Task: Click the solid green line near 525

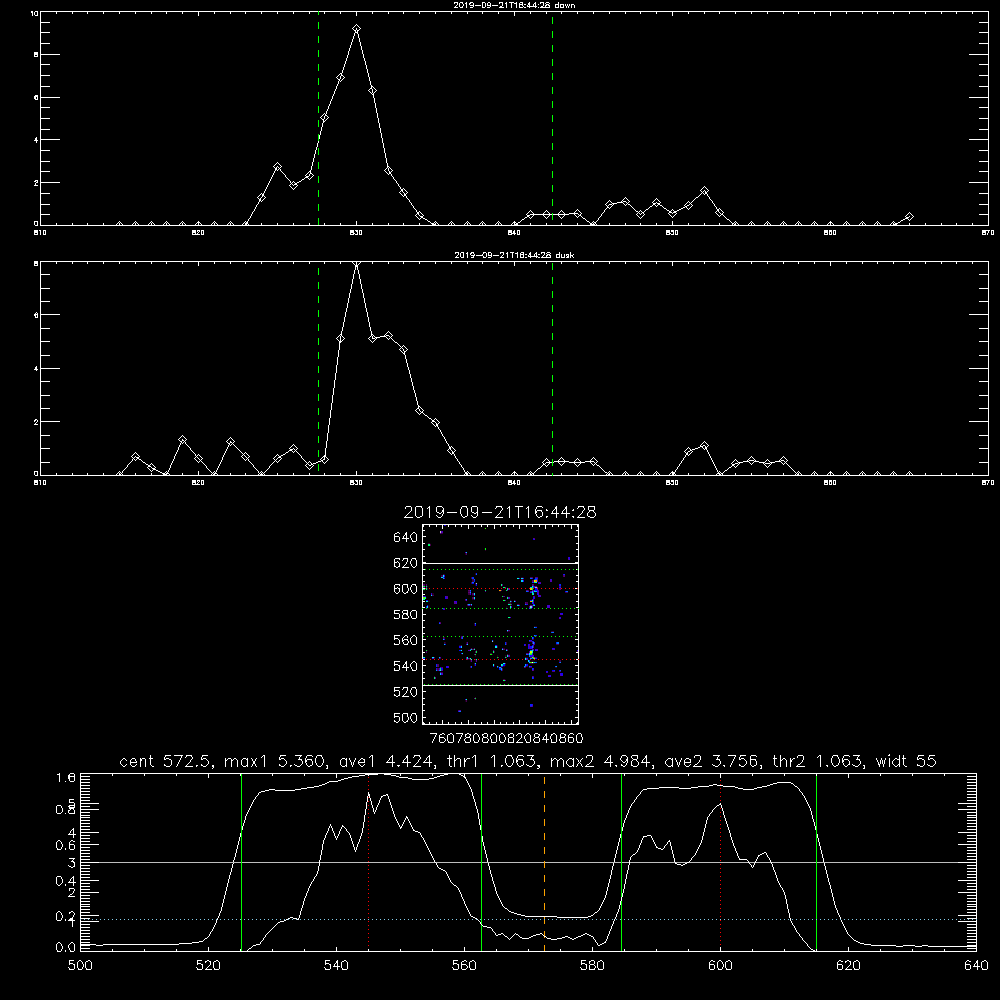Action: 241,862
